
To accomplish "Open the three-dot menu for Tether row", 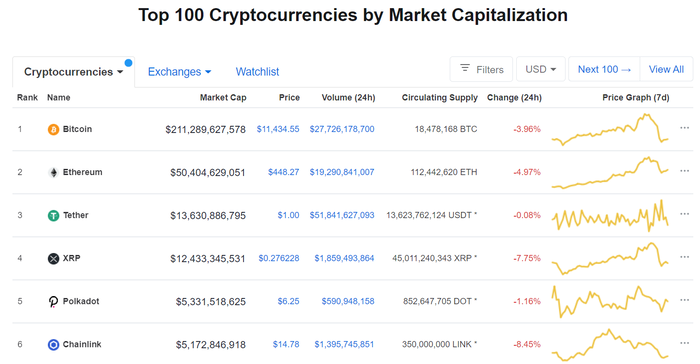I will point(684,214).
